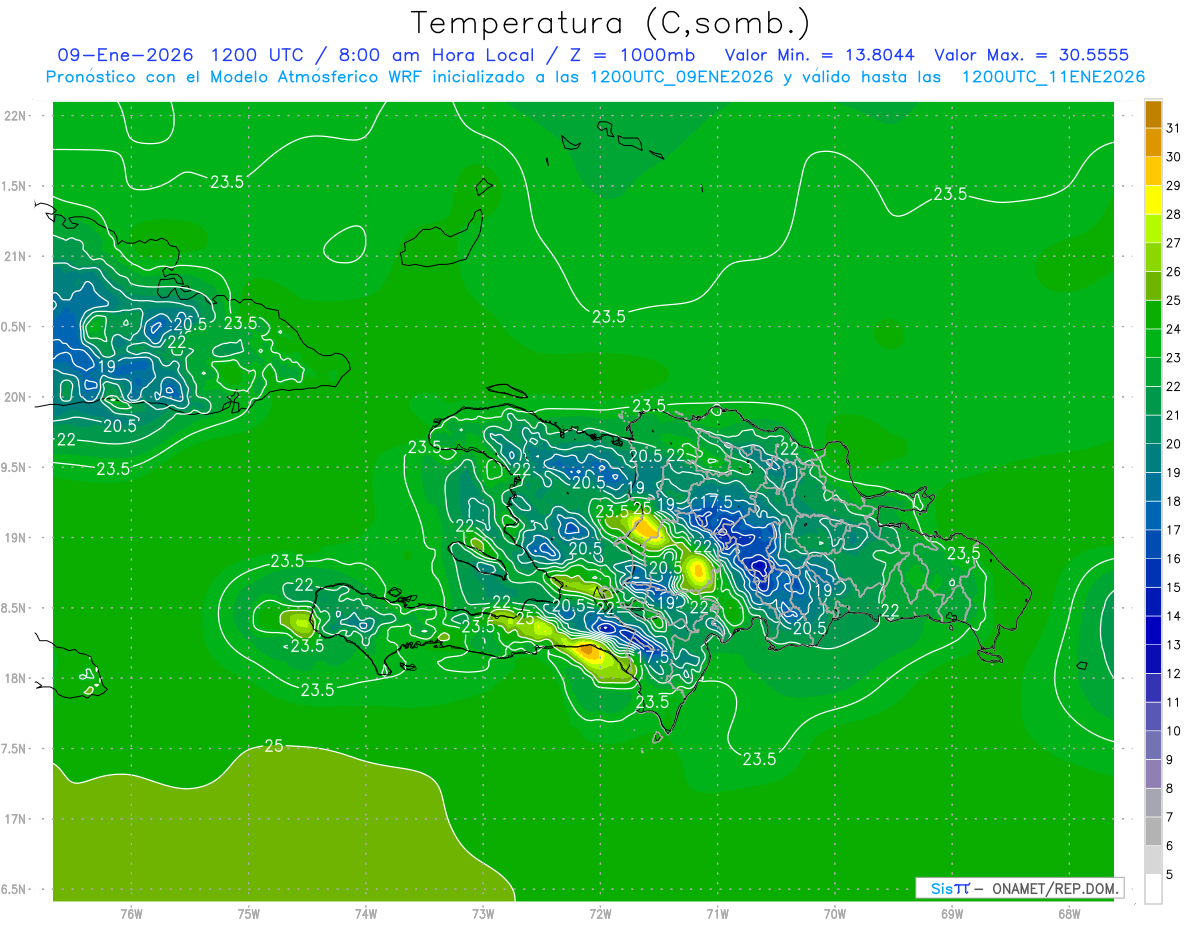Click the "72W" longitude axis label
The image size is (1200, 927).
(x=600, y=914)
